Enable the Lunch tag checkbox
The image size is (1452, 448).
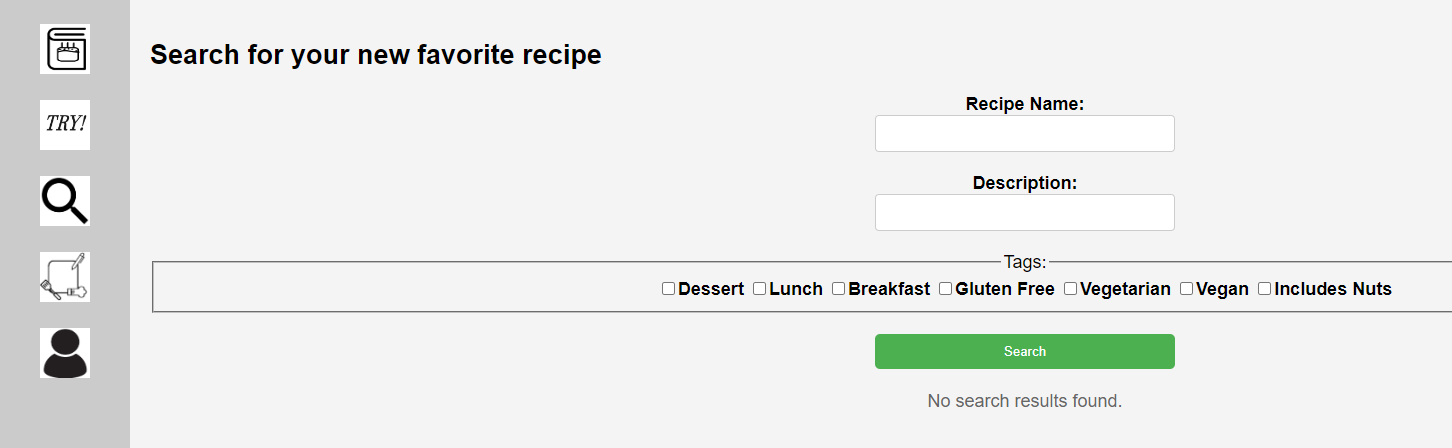pos(759,289)
